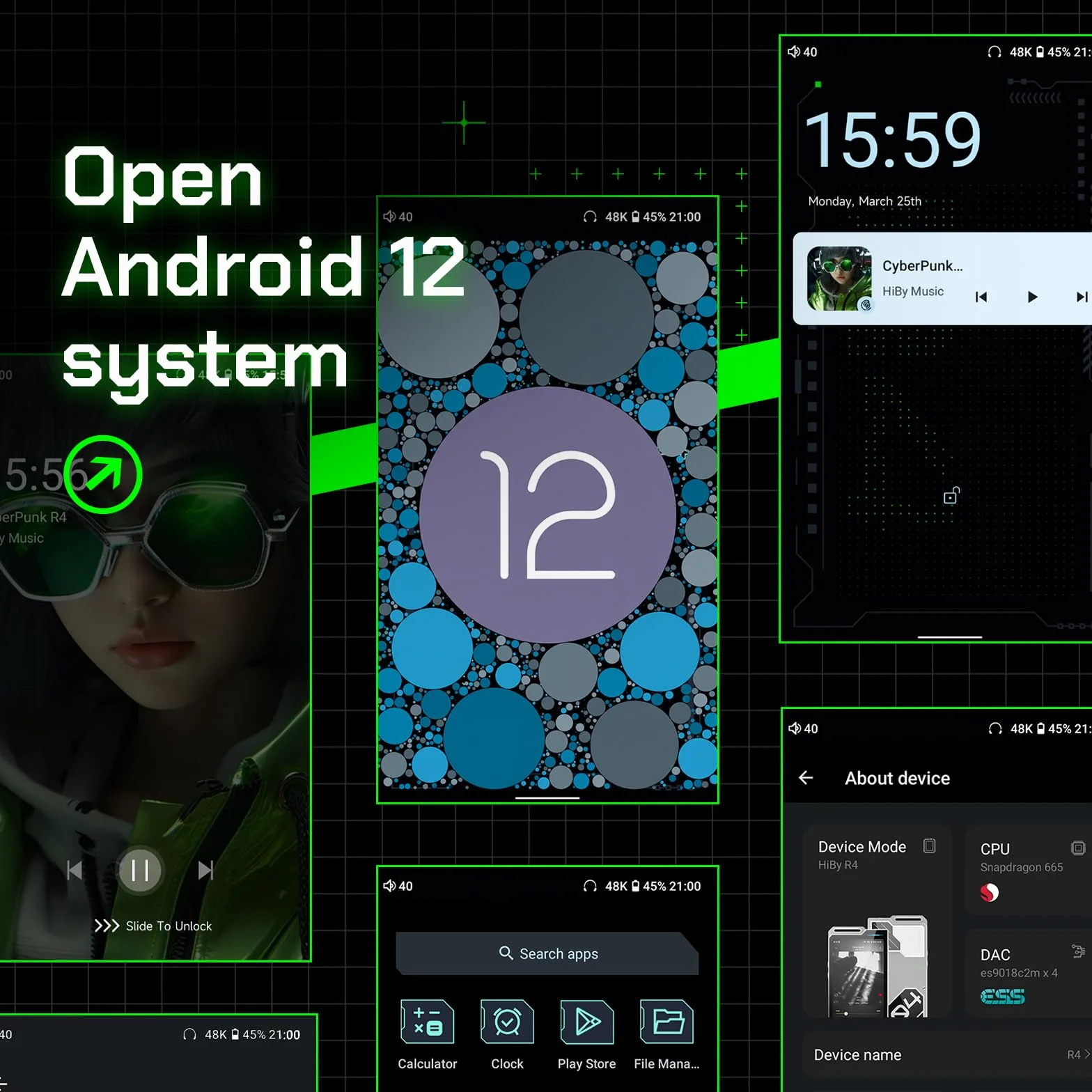
Task: Pause playback on the lock screen player
Action: click(140, 870)
